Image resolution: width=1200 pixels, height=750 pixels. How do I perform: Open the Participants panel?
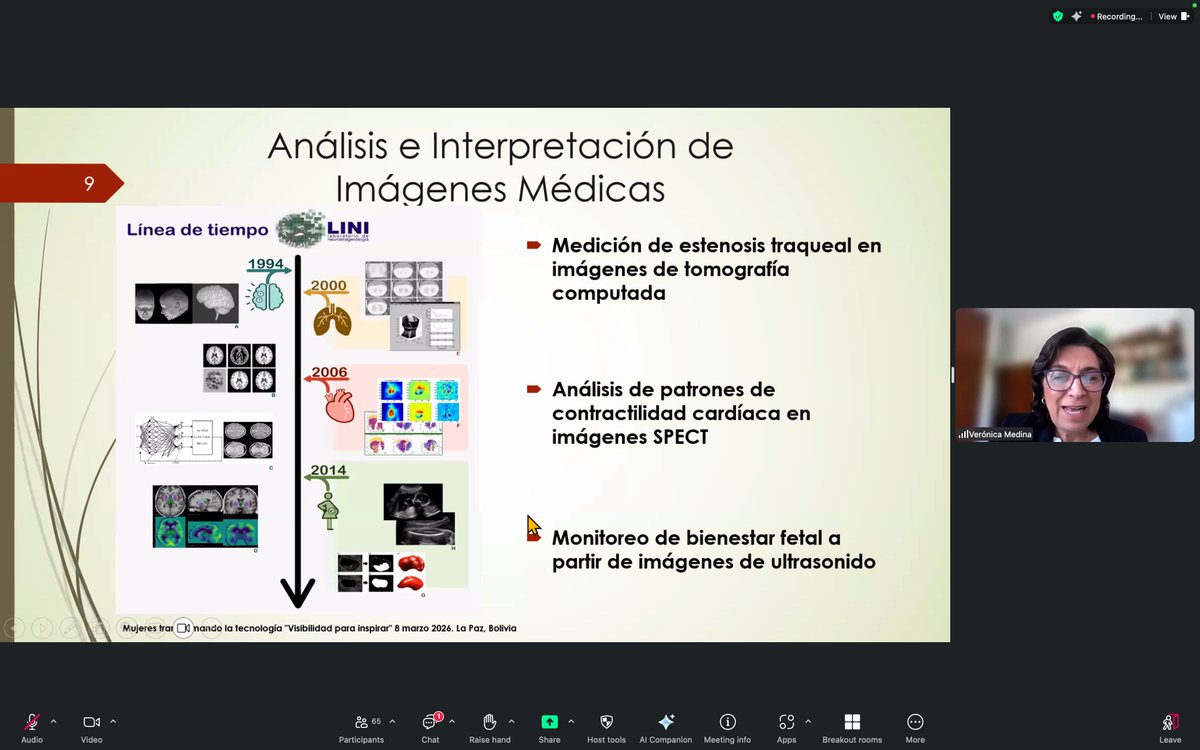[361, 727]
